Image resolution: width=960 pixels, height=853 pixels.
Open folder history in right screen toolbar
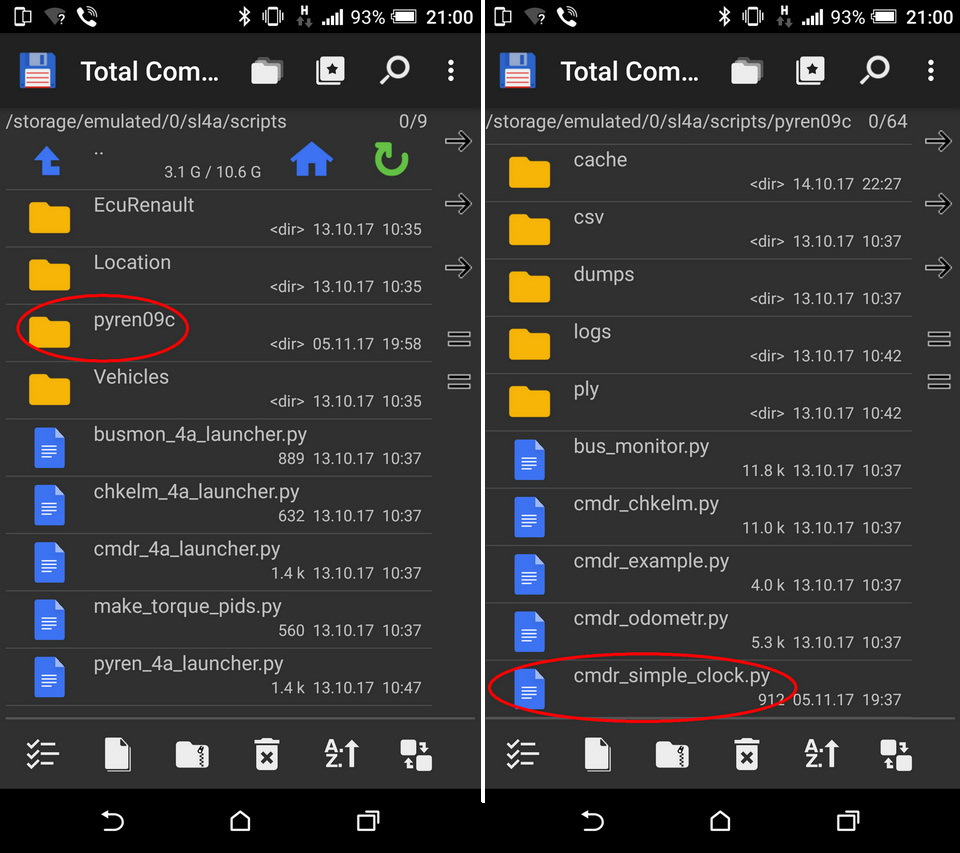click(x=746, y=71)
